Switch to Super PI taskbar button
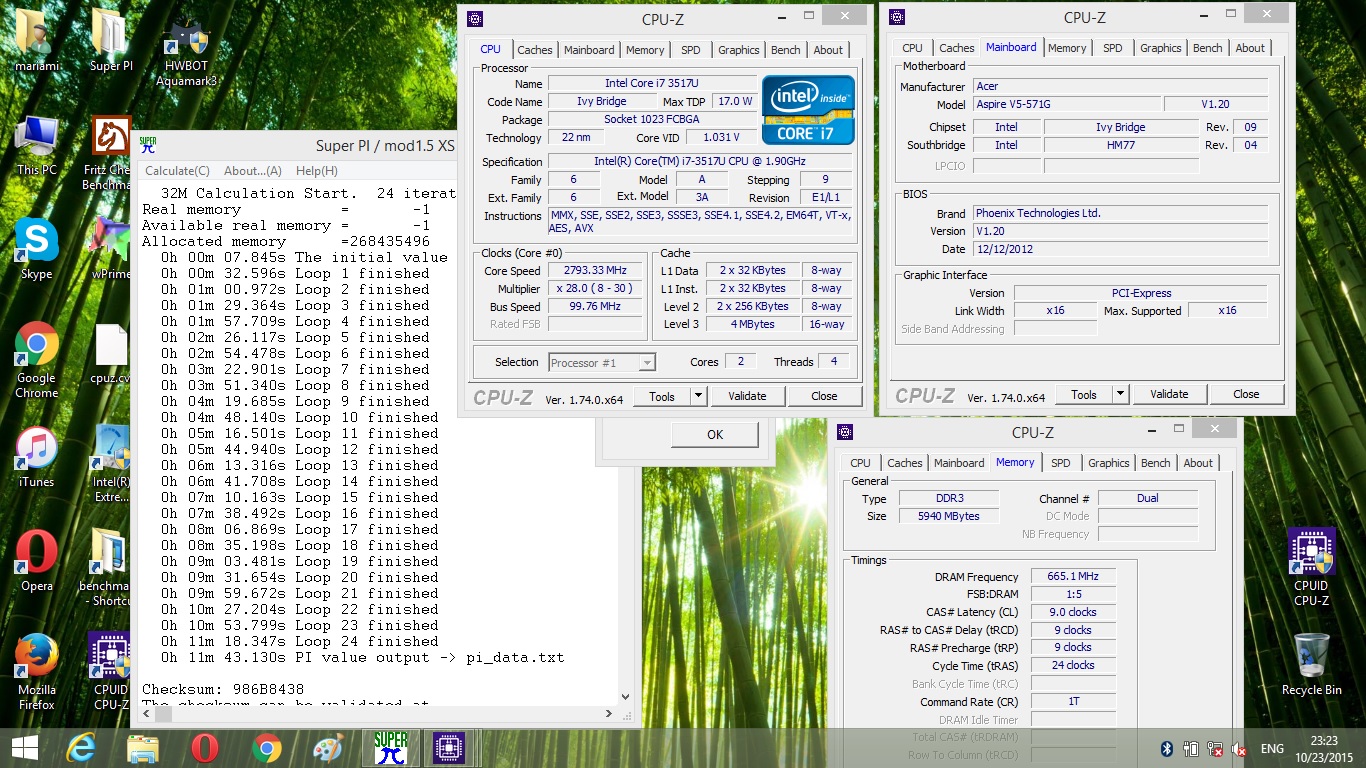The image size is (1366, 768). point(390,748)
